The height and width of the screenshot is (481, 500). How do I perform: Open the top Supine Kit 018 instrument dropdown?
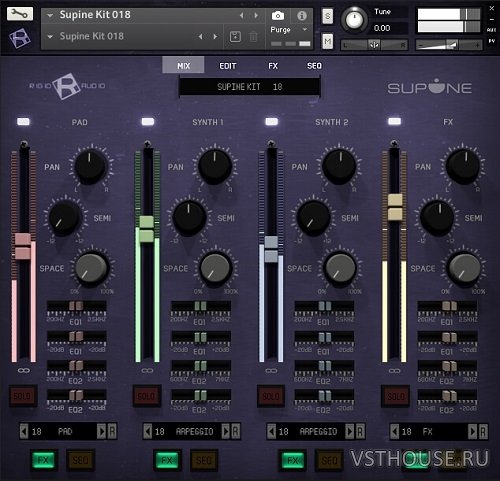pyautogui.click(x=50, y=15)
